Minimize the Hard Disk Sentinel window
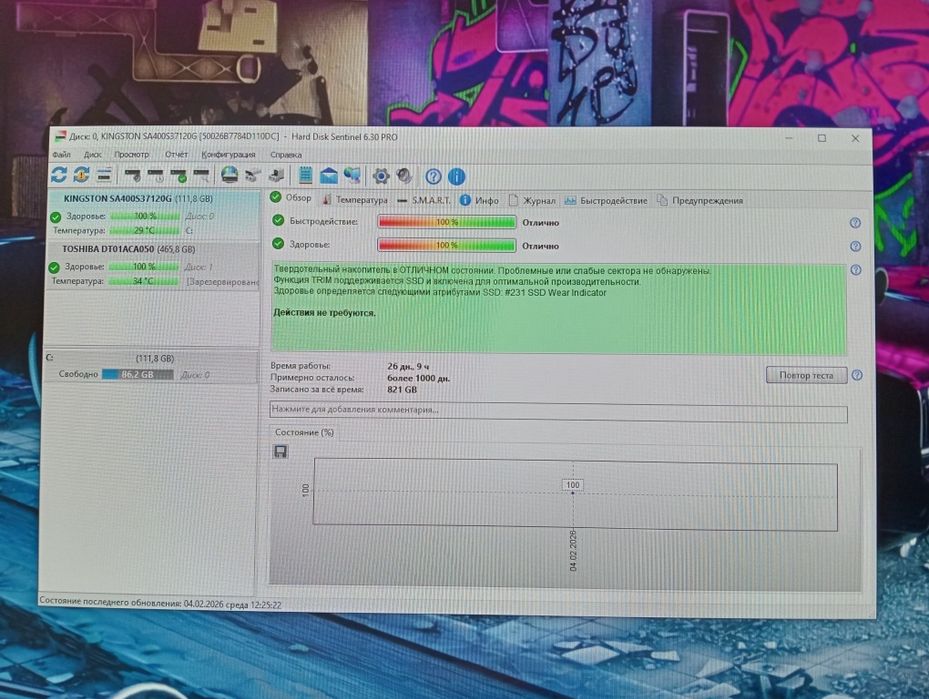Screen dimensions: 929x699 pos(789,138)
